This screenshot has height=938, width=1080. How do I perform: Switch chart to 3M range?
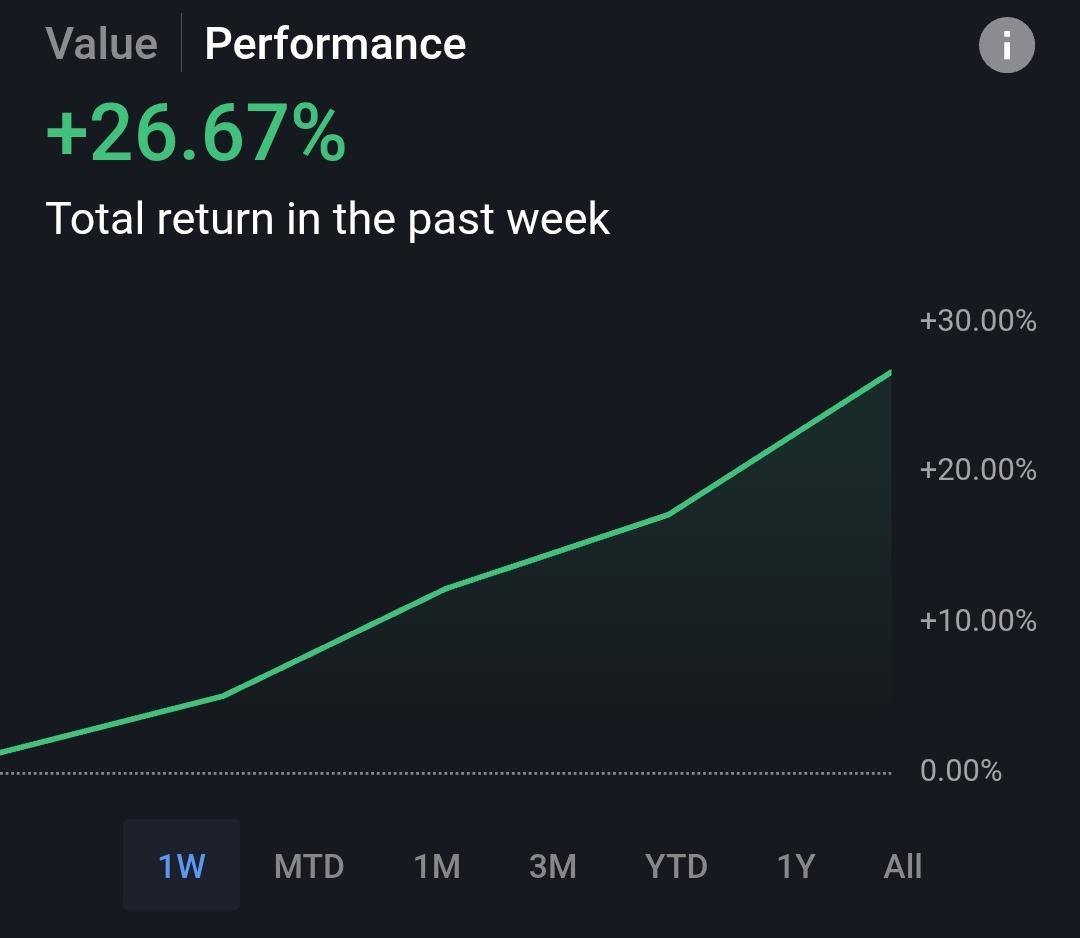[552, 866]
